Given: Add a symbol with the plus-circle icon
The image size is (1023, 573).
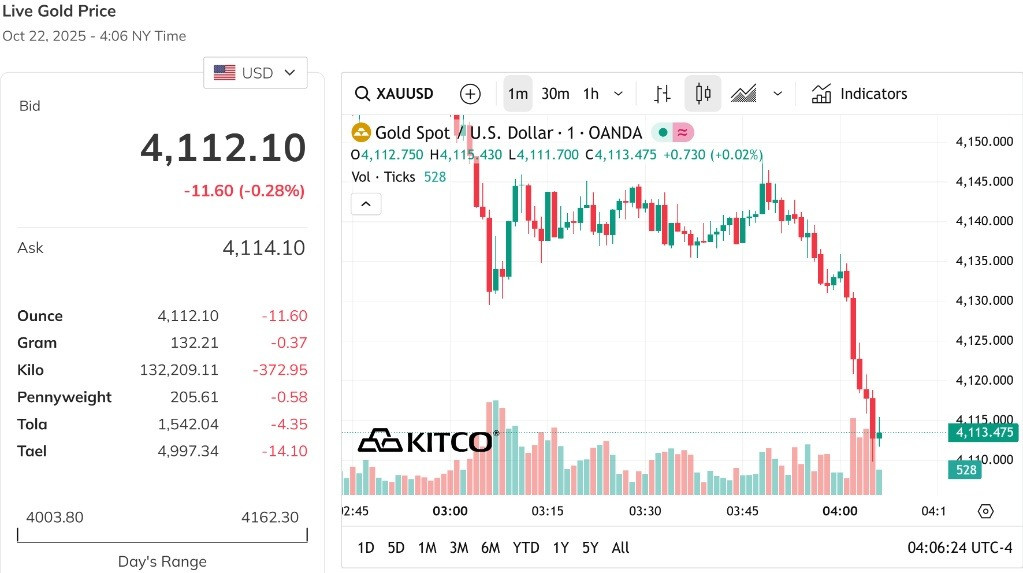Looking at the screenshot, I should [470, 94].
